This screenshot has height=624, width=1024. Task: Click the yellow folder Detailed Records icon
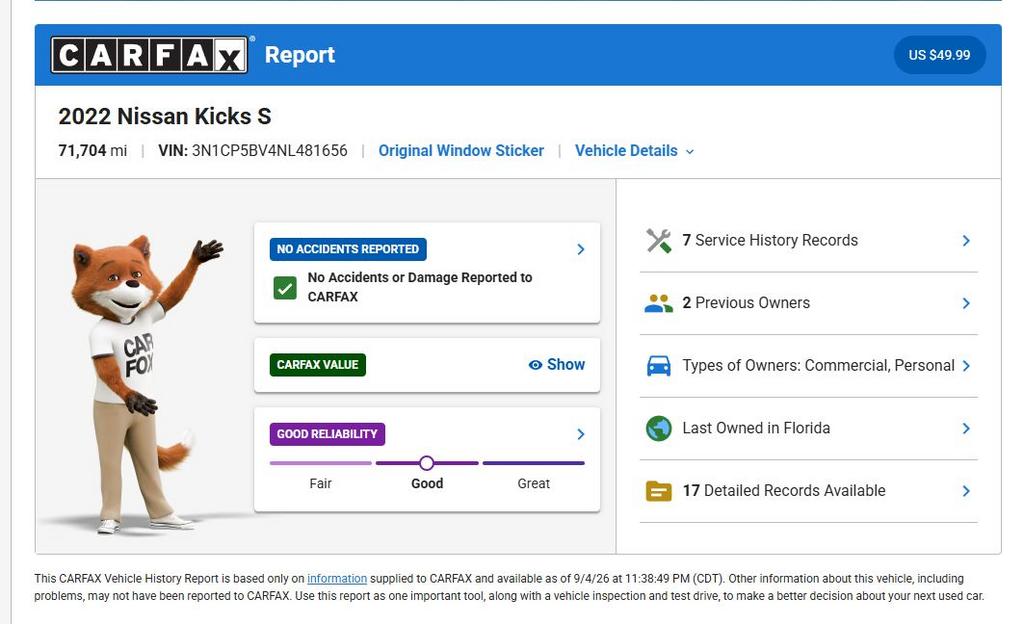tap(658, 491)
